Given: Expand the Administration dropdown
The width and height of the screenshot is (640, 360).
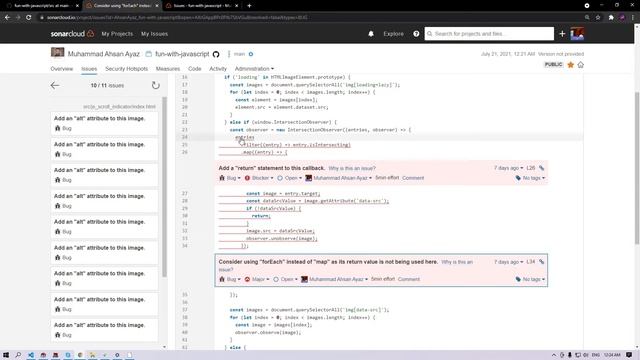Looking at the screenshot, I should 254,69.
